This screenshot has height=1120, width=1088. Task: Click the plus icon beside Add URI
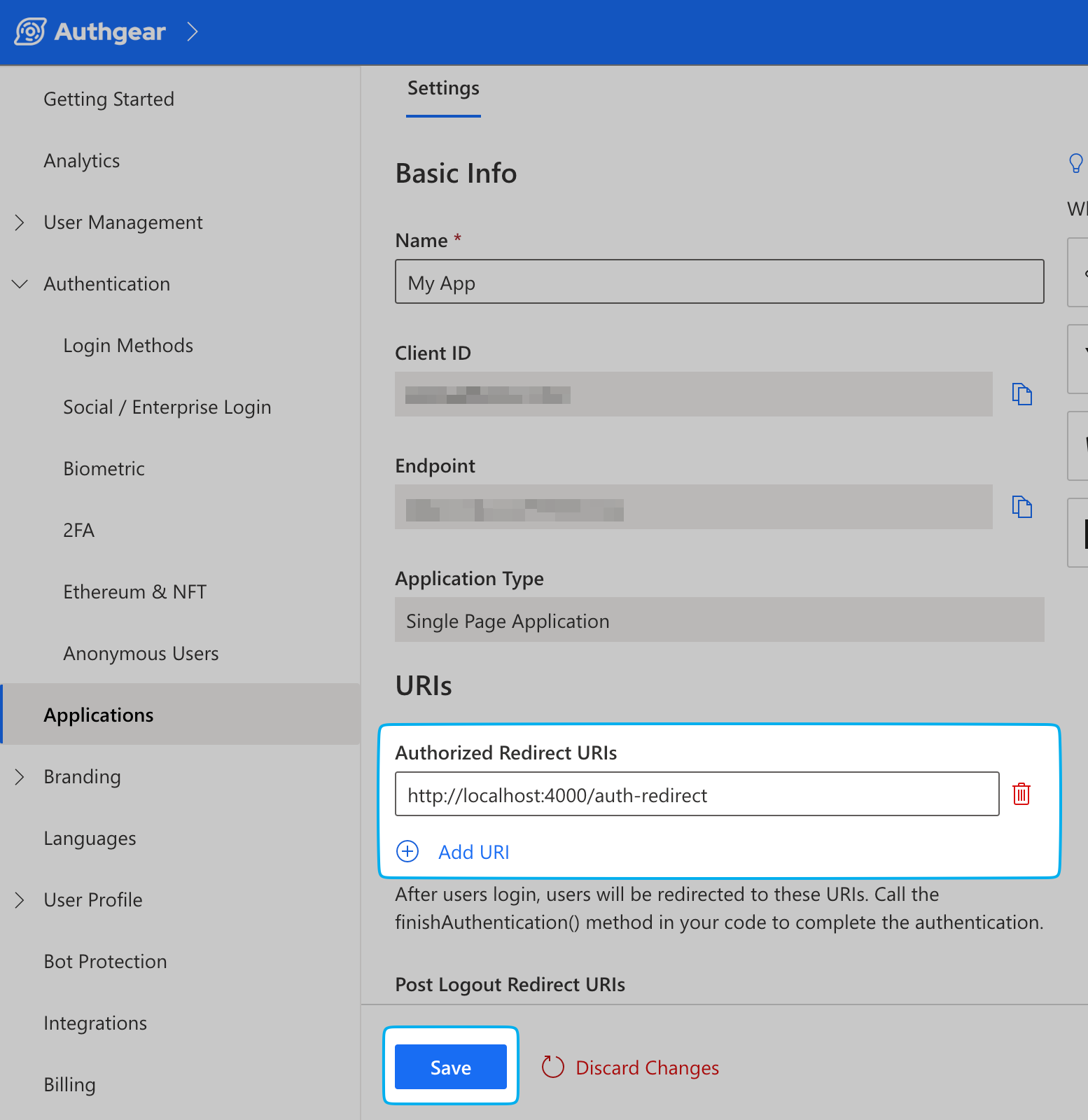click(x=407, y=851)
